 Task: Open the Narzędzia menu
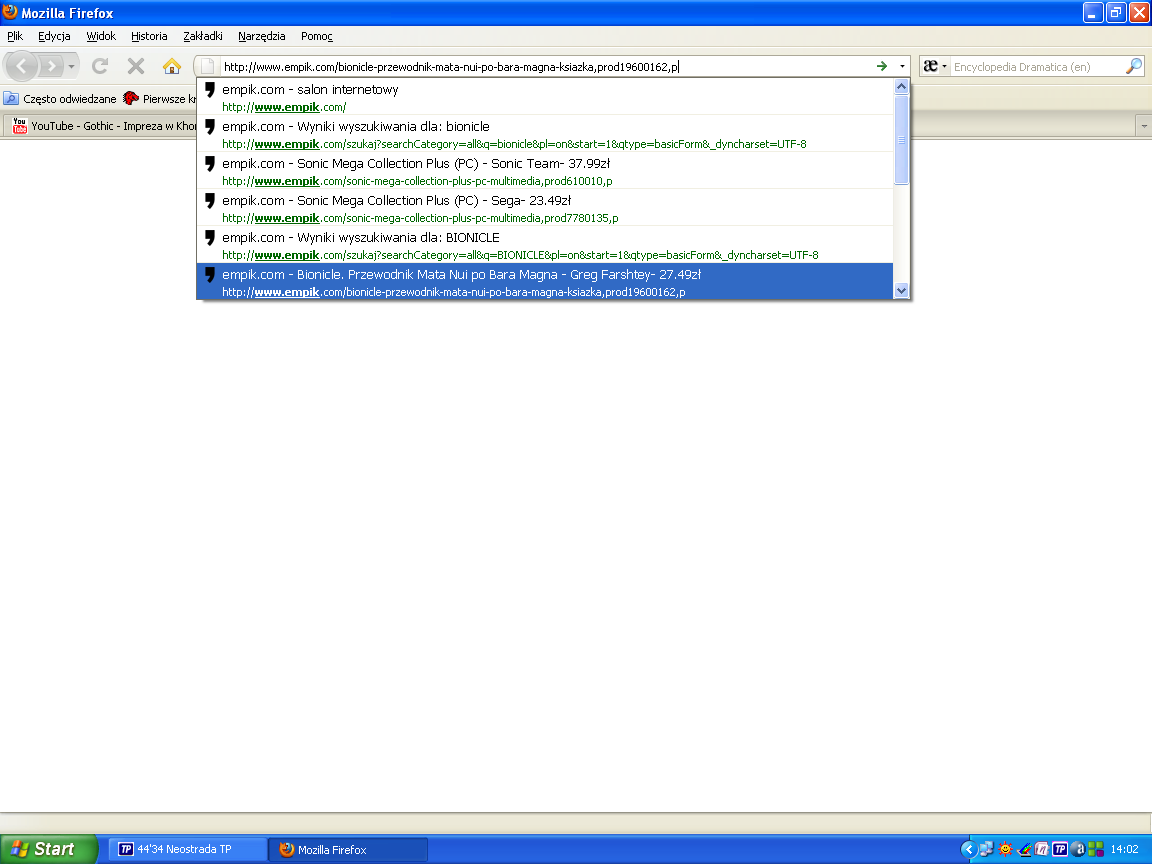(x=262, y=36)
